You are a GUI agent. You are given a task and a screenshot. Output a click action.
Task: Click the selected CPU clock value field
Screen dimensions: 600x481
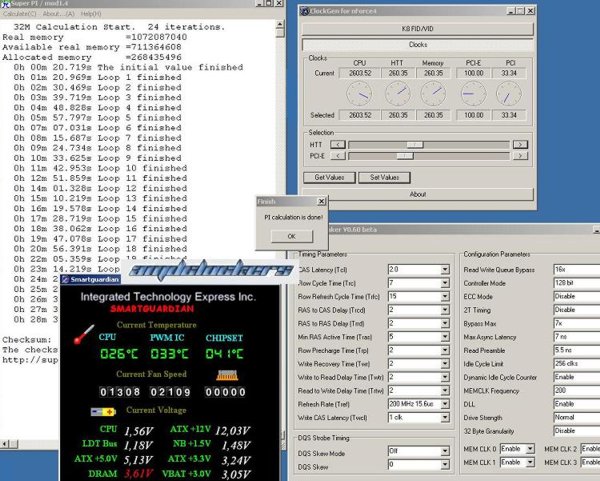pyautogui.click(x=362, y=115)
